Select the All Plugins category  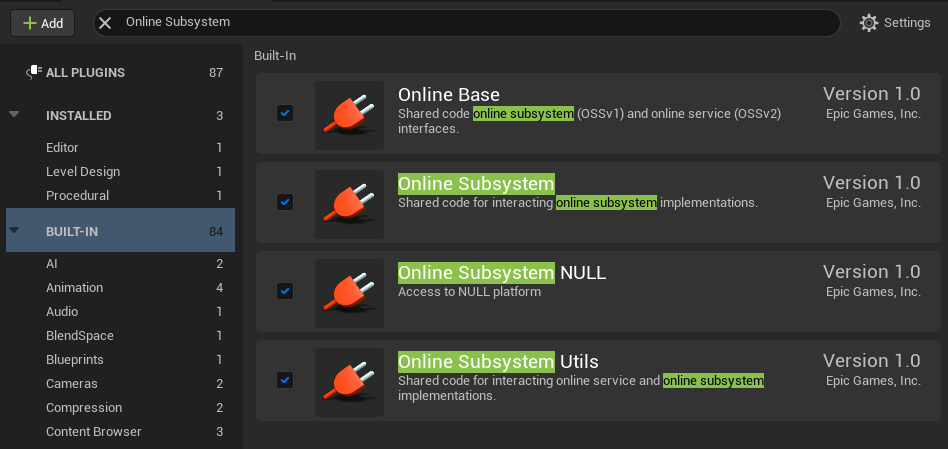point(121,73)
